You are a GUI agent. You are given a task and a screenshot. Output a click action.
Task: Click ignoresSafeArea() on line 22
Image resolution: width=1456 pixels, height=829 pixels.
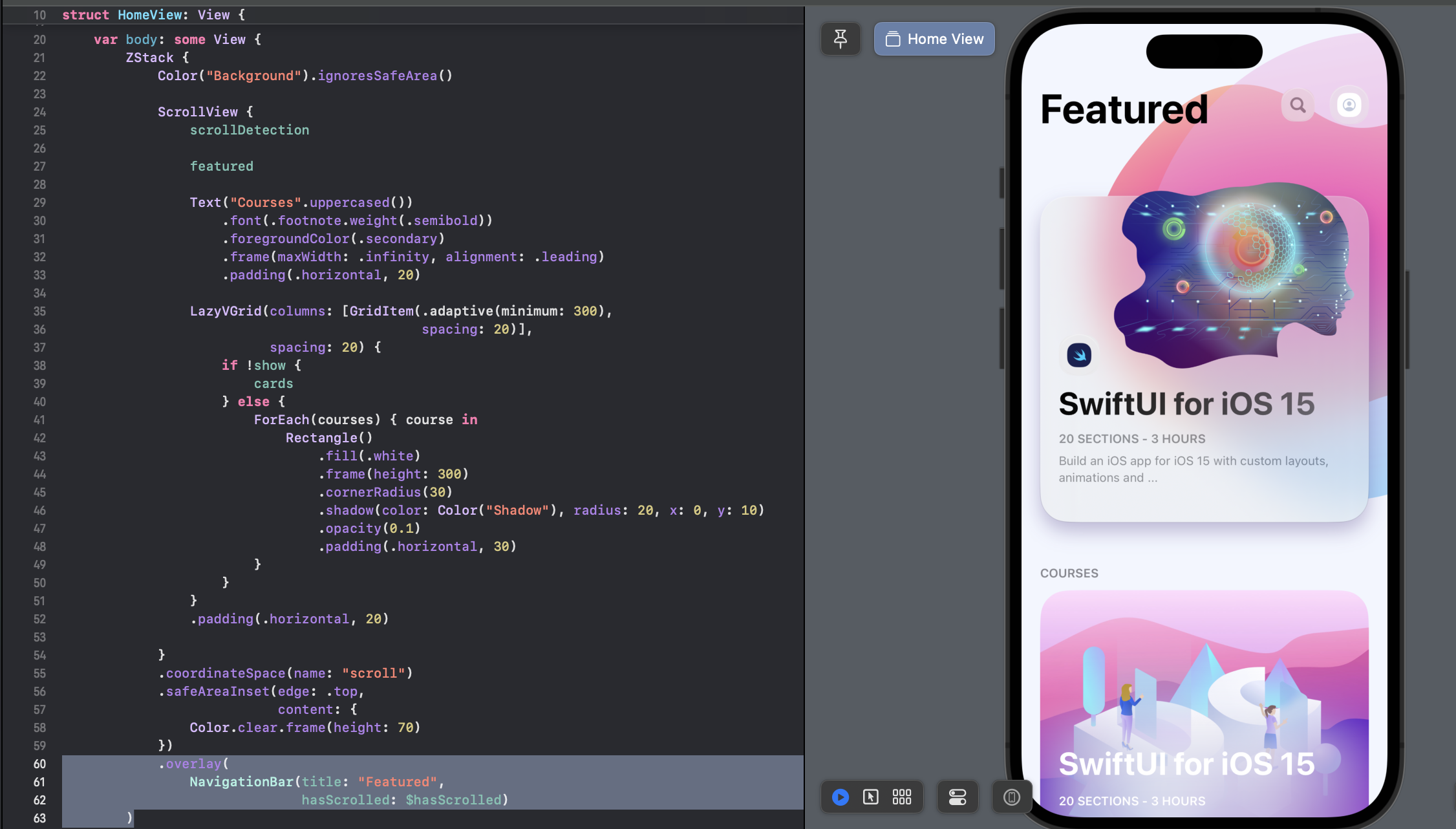(x=385, y=76)
